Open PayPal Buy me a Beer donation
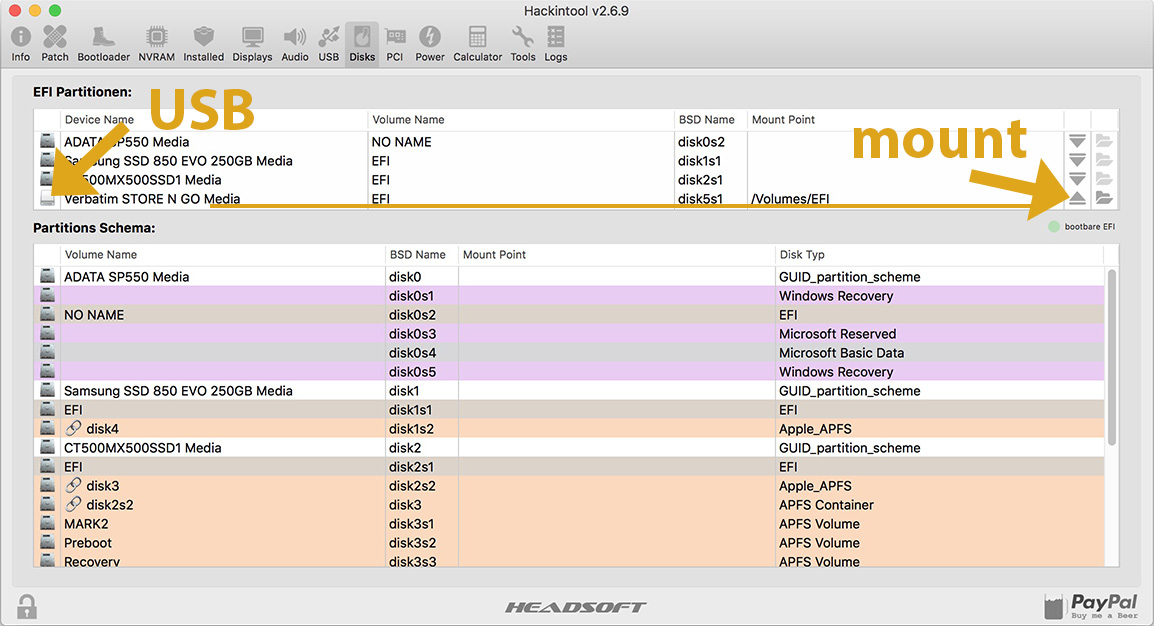The width and height of the screenshot is (1154, 626). pos(1091,606)
